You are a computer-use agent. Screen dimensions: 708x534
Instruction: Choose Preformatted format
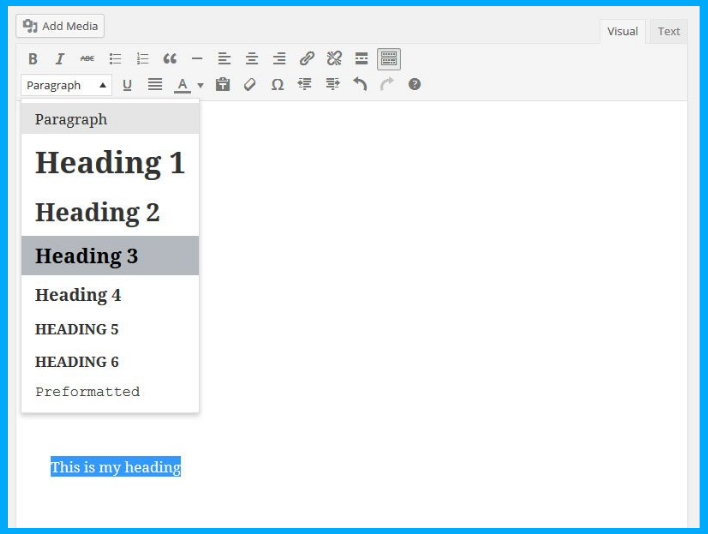[110, 391]
